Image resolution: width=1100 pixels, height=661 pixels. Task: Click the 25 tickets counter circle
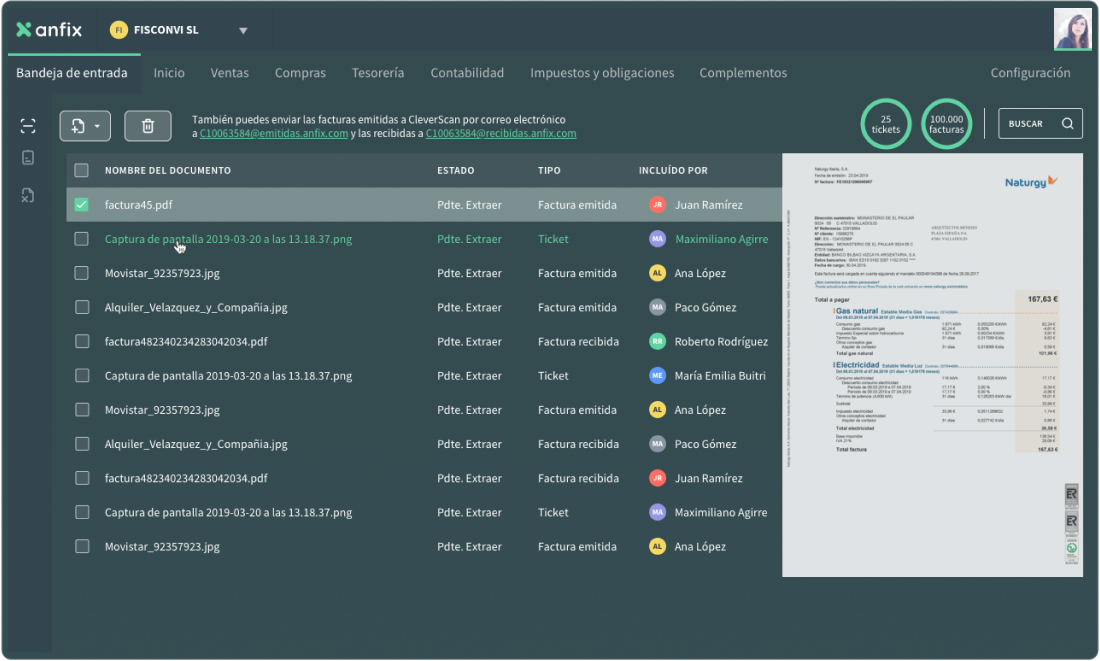[885, 124]
